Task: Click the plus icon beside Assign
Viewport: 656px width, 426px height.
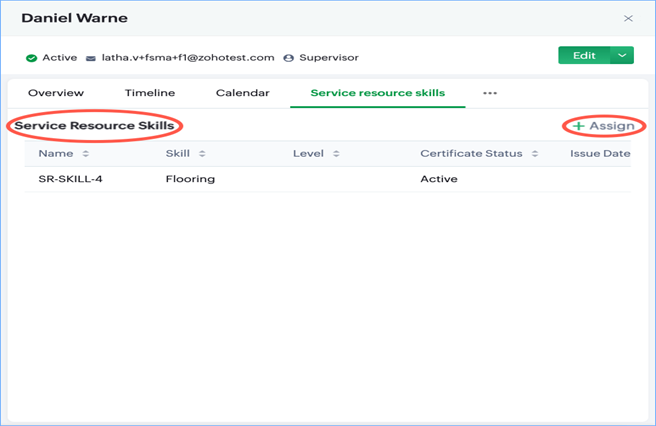Action: (x=579, y=126)
